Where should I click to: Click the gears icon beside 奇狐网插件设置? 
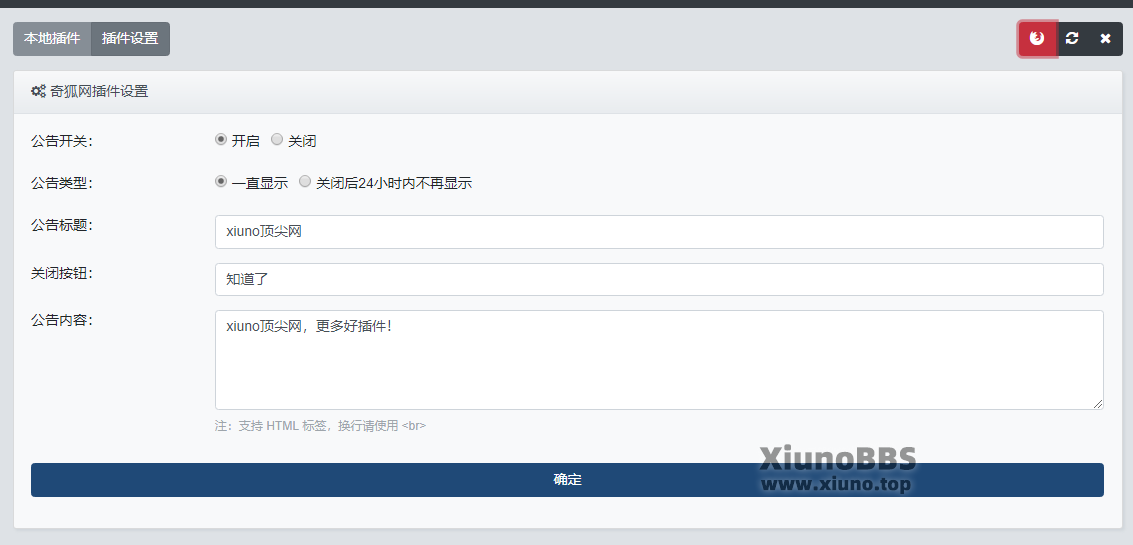tap(38, 92)
